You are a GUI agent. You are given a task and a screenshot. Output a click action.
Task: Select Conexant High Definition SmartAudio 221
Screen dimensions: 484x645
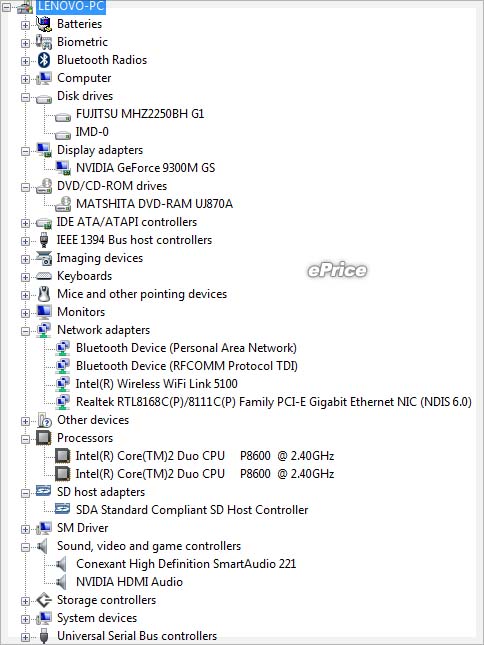click(186, 564)
